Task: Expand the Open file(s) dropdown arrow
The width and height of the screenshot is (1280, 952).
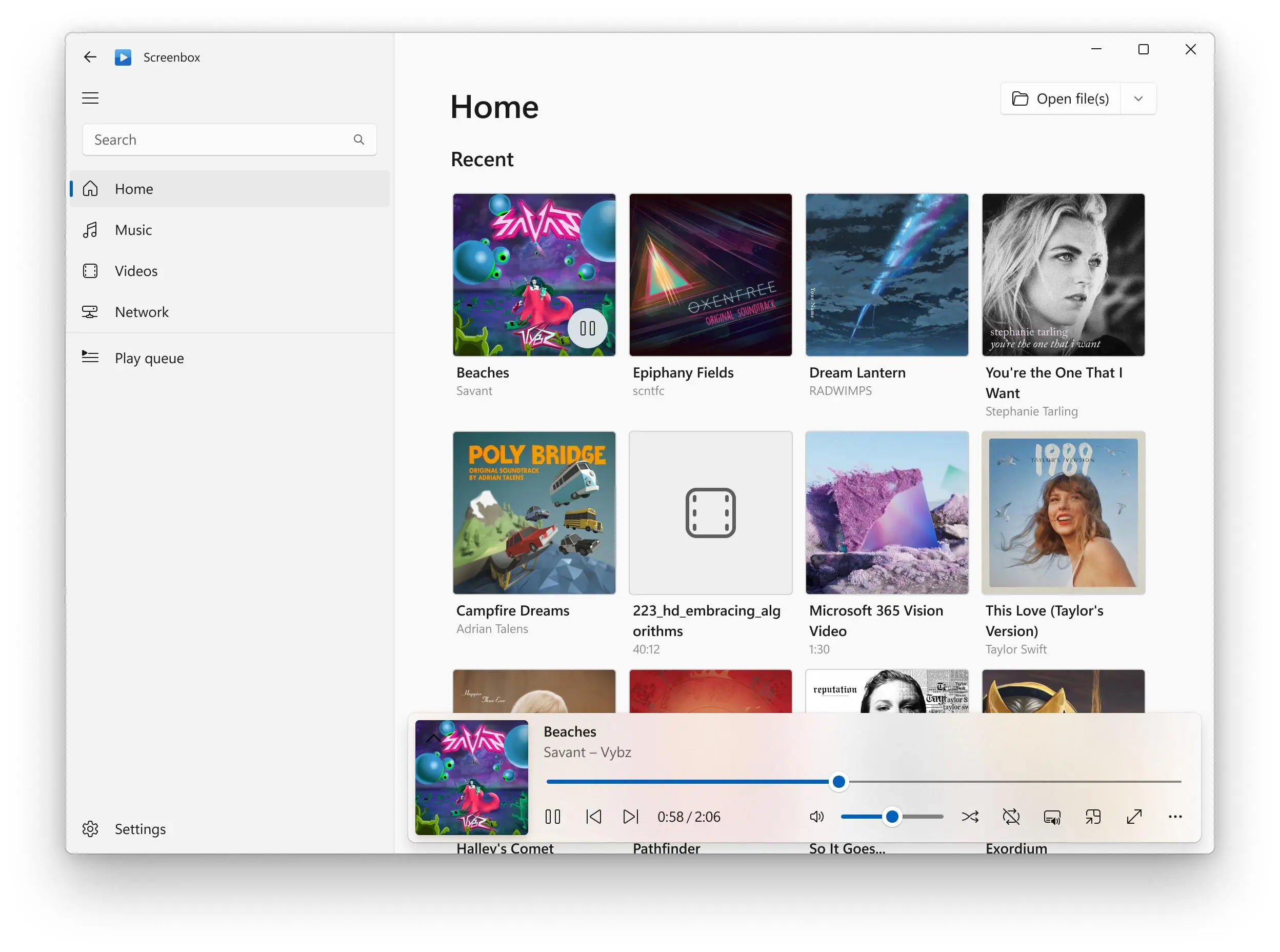Action: point(1138,98)
